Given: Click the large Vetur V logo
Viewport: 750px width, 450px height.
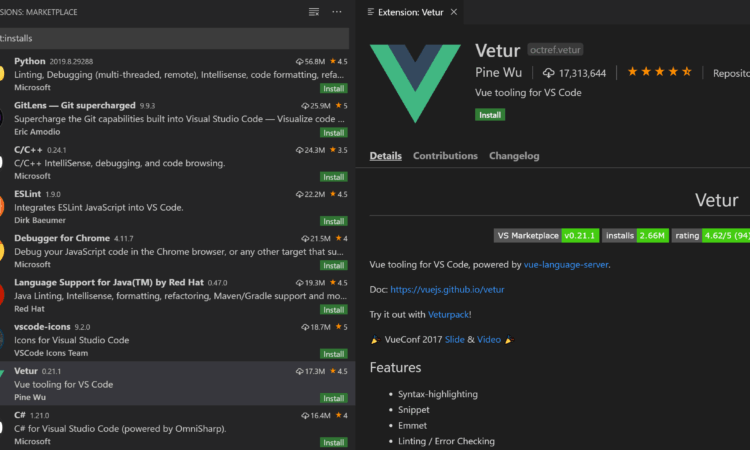Looking at the screenshot, I should point(415,83).
